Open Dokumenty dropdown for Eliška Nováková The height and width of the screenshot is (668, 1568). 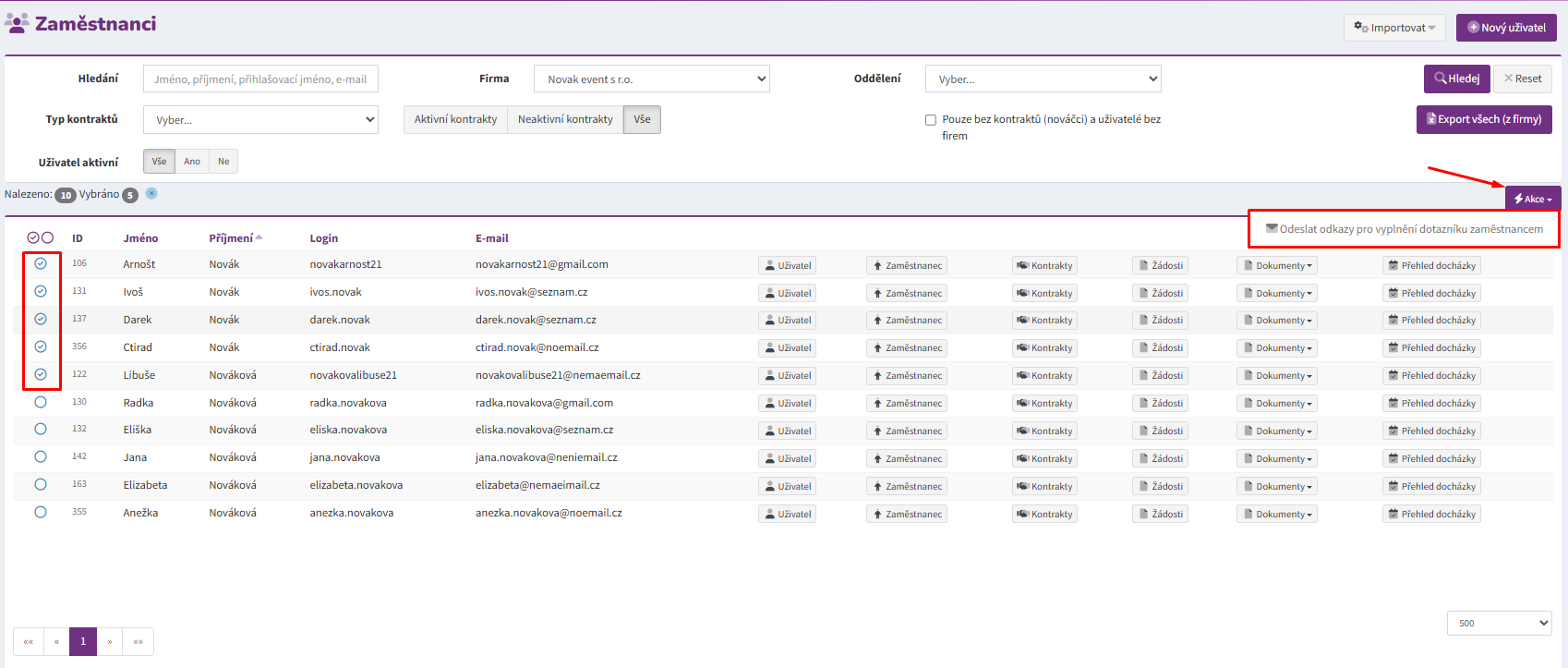coord(1276,431)
